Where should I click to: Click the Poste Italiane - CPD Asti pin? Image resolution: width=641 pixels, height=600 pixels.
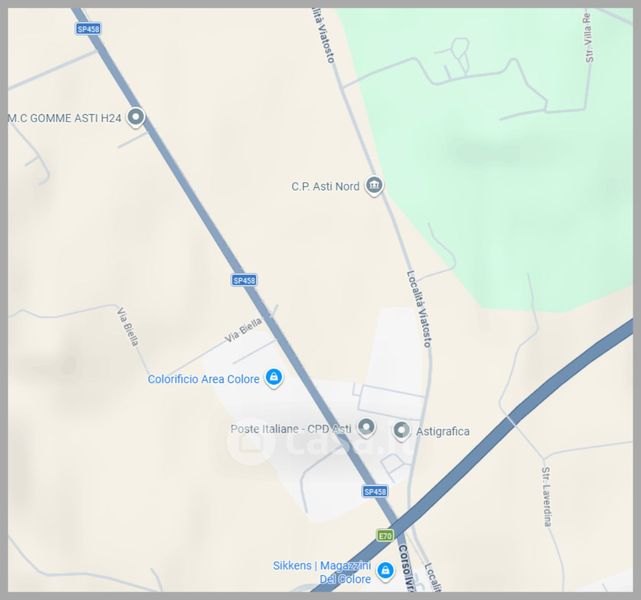coord(366,428)
